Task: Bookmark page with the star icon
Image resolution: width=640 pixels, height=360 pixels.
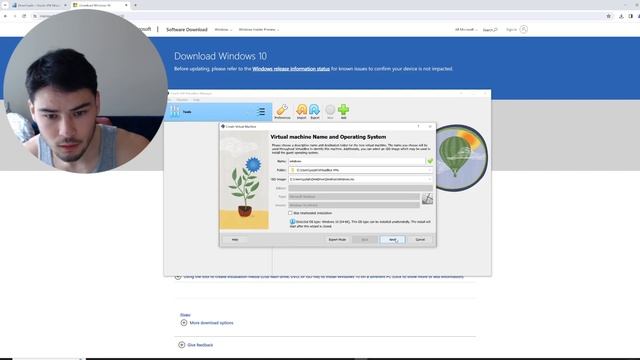Action: click(609, 16)
